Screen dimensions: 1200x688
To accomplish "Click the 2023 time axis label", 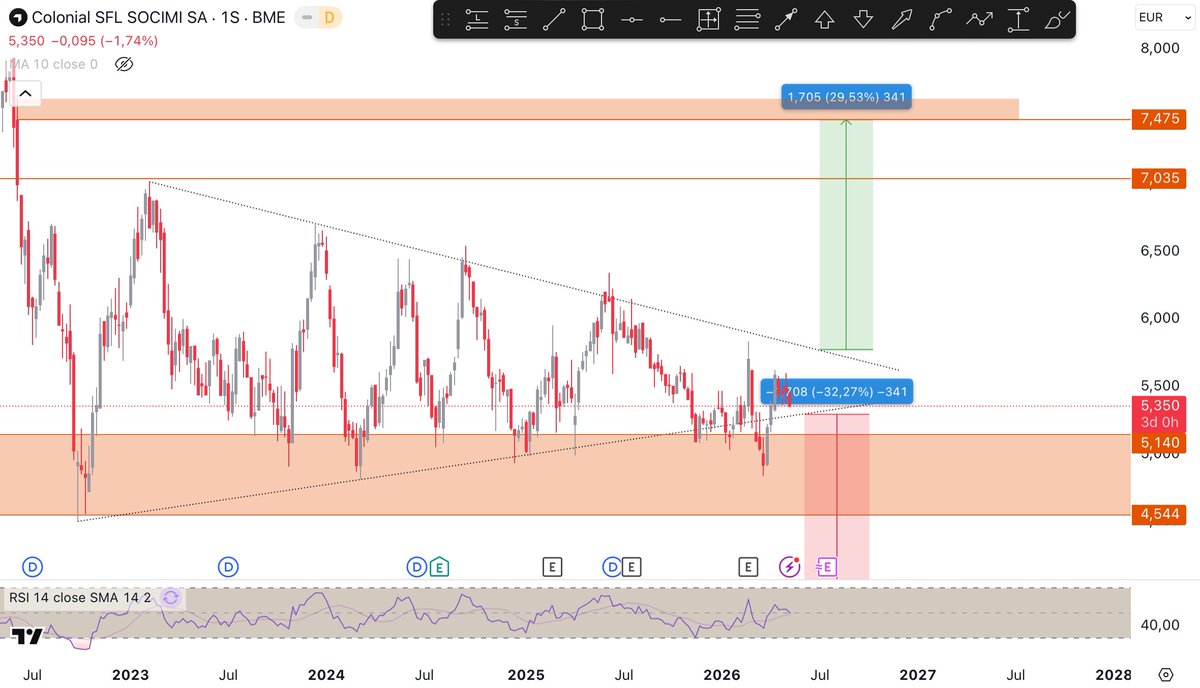I will coord(130,675).
